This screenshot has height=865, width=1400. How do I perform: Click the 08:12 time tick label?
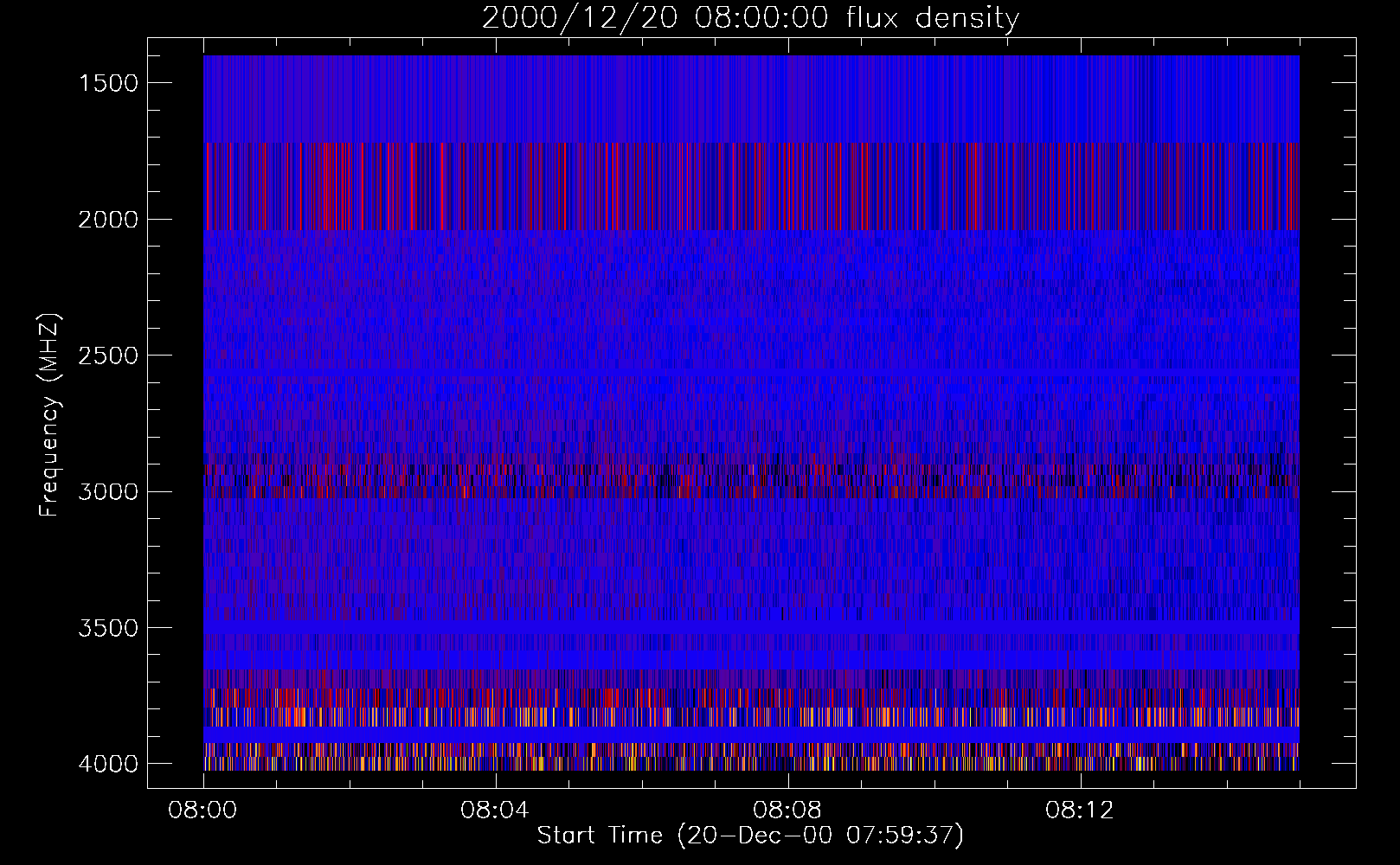click(x=1080, y=811)
